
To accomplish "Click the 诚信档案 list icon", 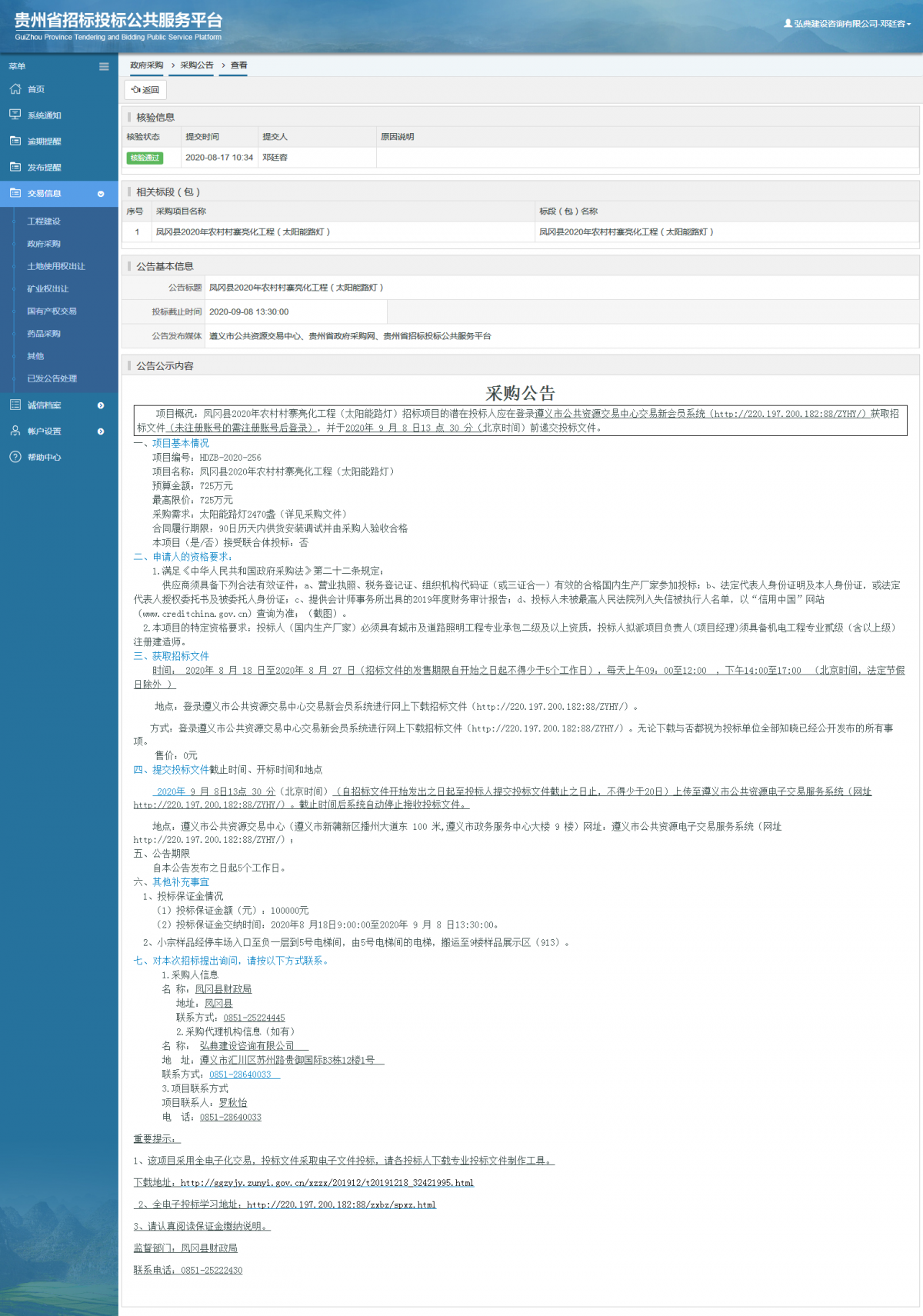I will [15, 405].
